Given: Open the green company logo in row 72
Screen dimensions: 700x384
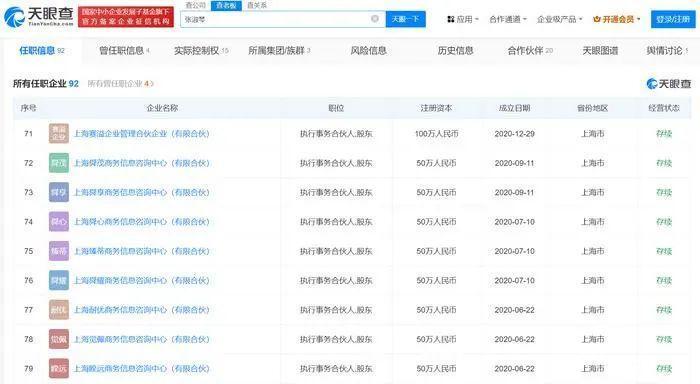Looking at the screenshot, I should click(x=59, y=163).
